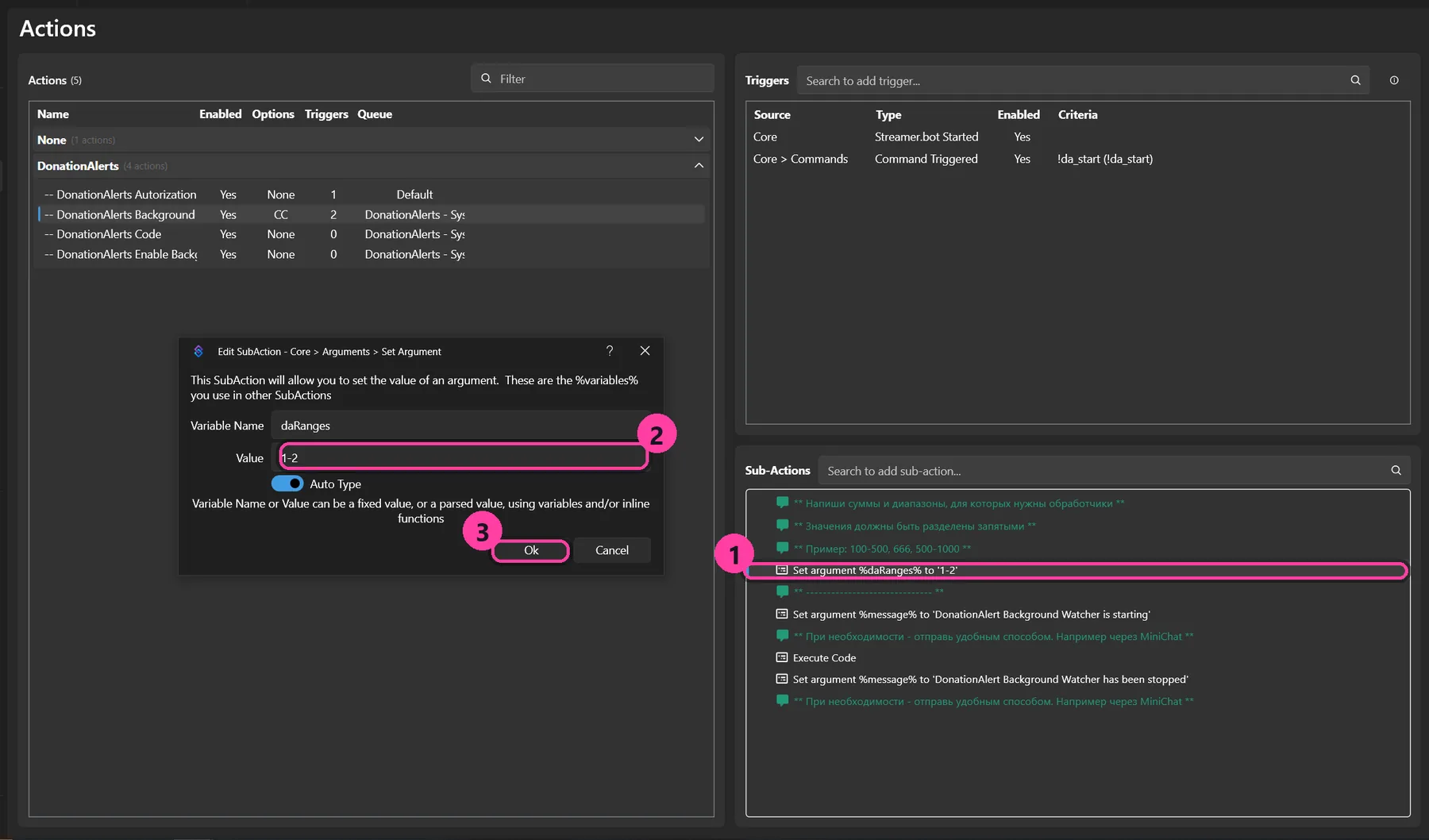Select the 'Watcher has been stopped' sub-action
This screenshot has height=840, width=1429.
1077,679
